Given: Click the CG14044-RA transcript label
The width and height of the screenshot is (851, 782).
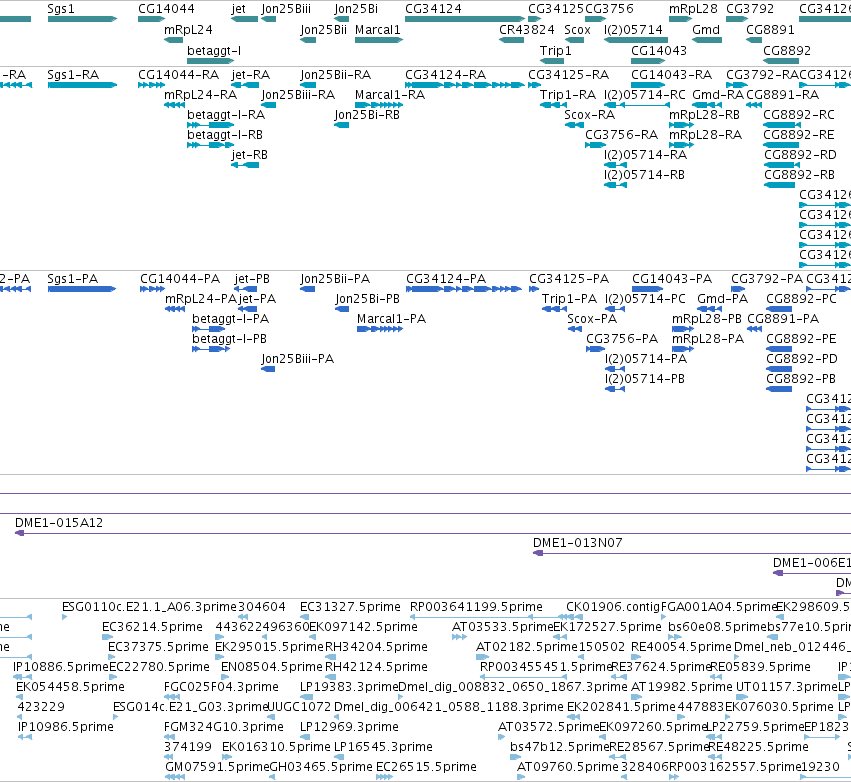Looking at the screenshot, I should (179, 74).
